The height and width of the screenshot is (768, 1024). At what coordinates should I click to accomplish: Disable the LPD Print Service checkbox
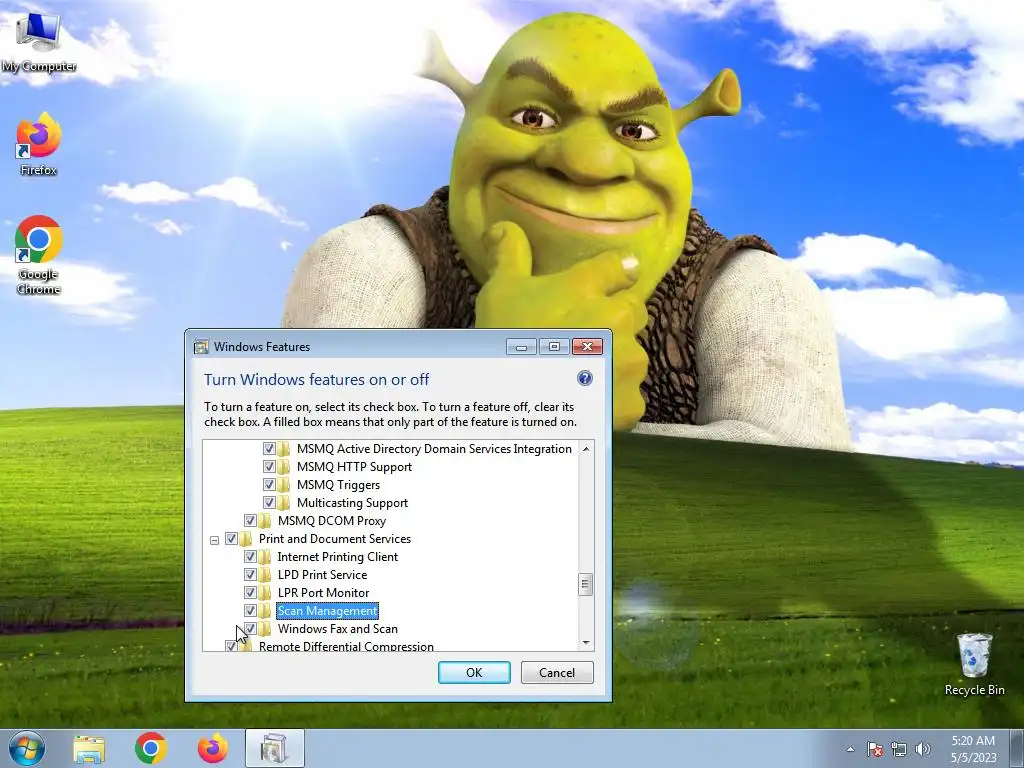[x=250, y=575]
